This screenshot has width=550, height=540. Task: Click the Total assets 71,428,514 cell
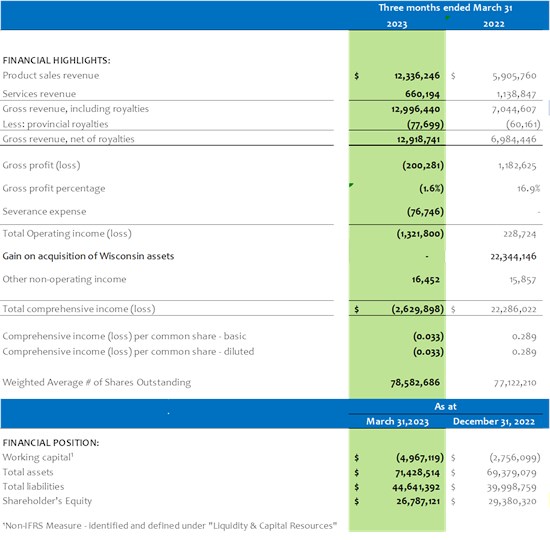click(x=417, y=473)
